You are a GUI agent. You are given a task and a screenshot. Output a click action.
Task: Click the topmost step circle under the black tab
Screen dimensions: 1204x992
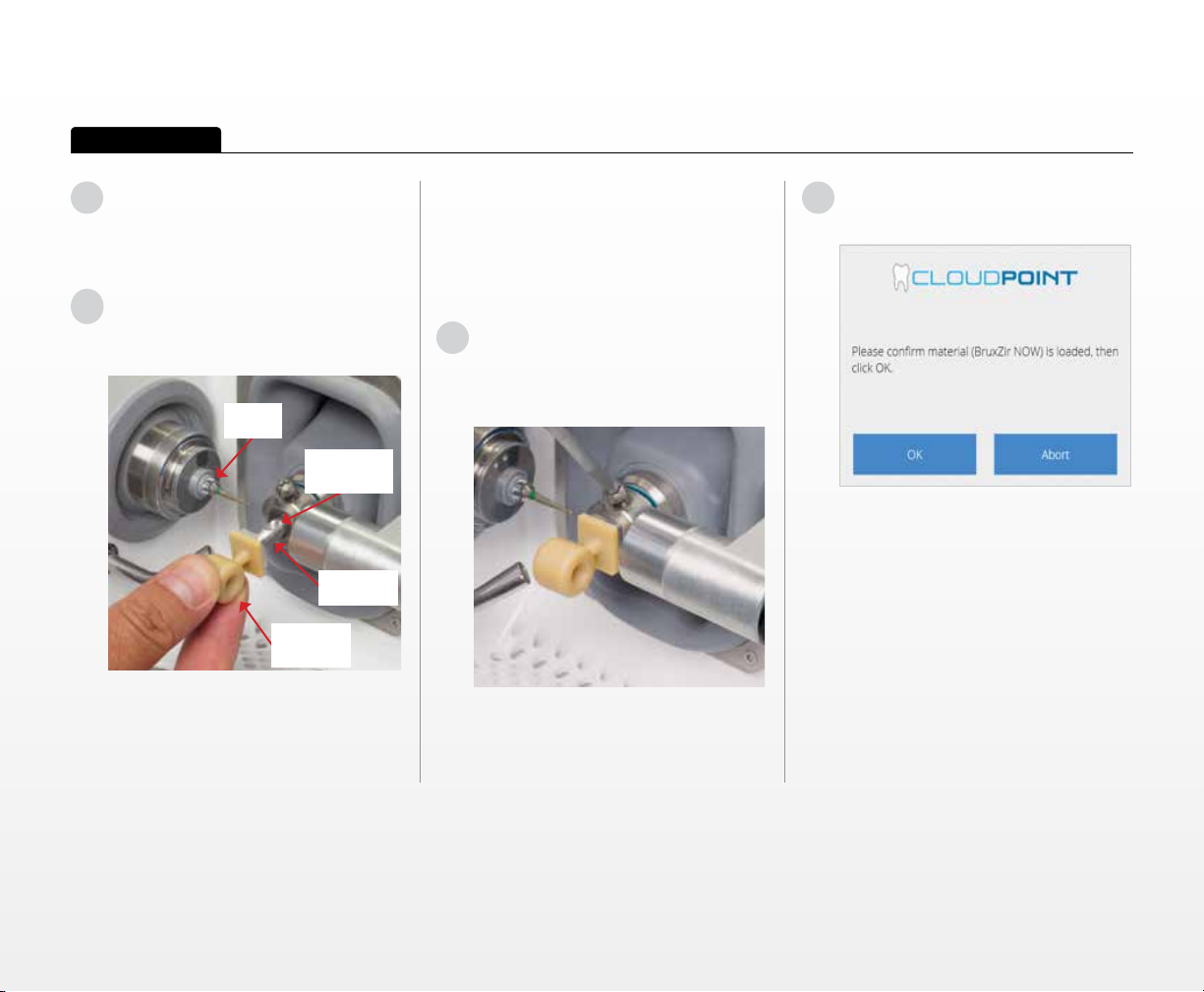tap(86, 198)
